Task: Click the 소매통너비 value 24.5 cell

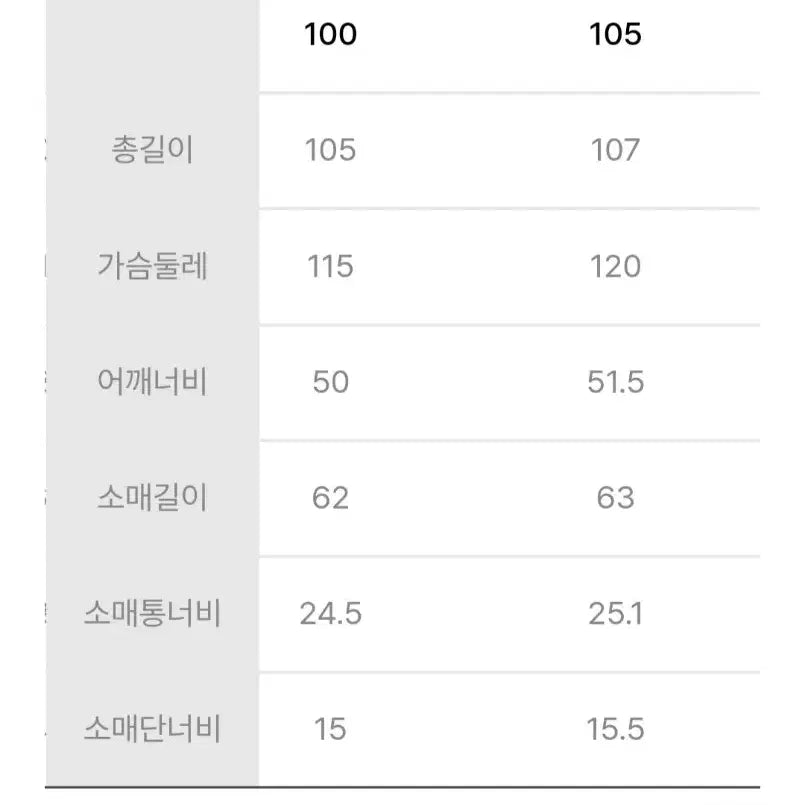Action: [330, 613]
